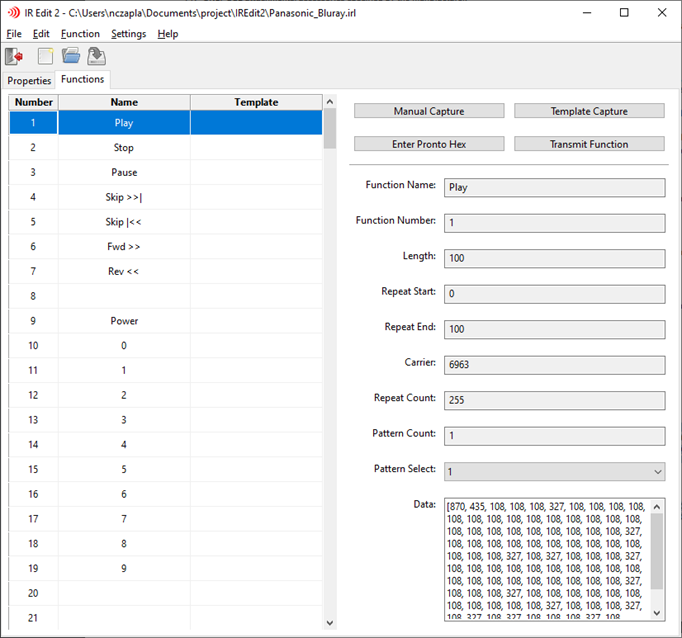Select the Power function row
This screenshot has width=682, height=638.
[x=124, y=321]
